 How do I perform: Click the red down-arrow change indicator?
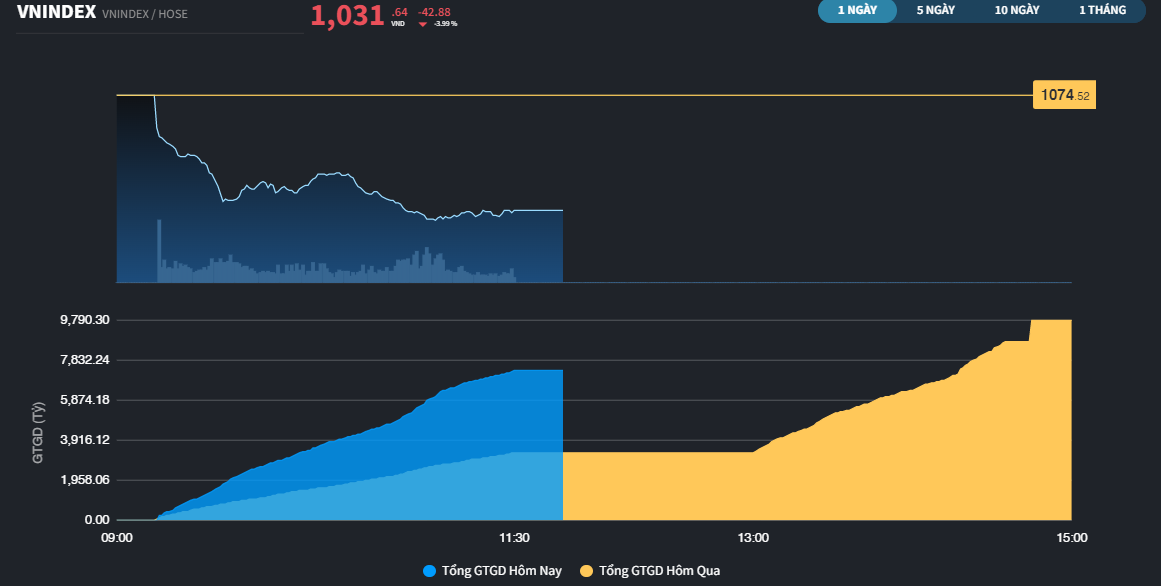[x=423, y=23]
